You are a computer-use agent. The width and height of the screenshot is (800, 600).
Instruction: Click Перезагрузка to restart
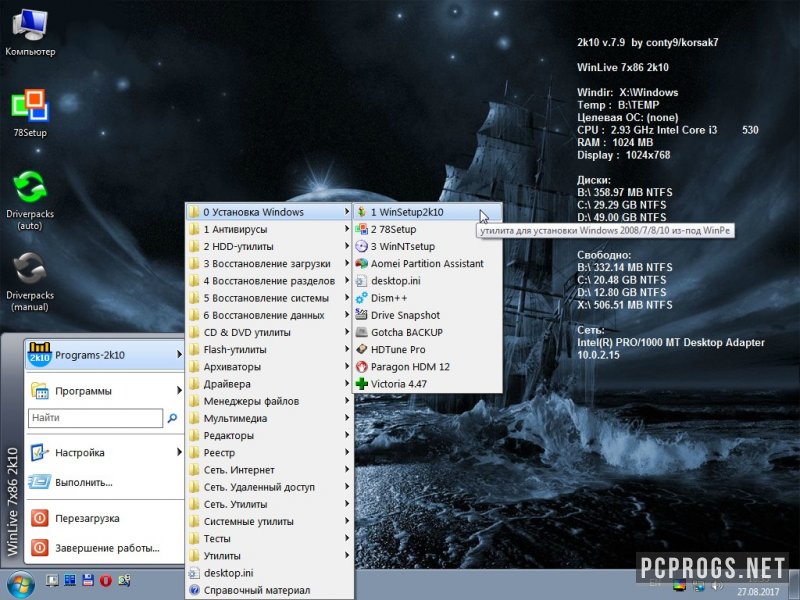tap(104, 518)
